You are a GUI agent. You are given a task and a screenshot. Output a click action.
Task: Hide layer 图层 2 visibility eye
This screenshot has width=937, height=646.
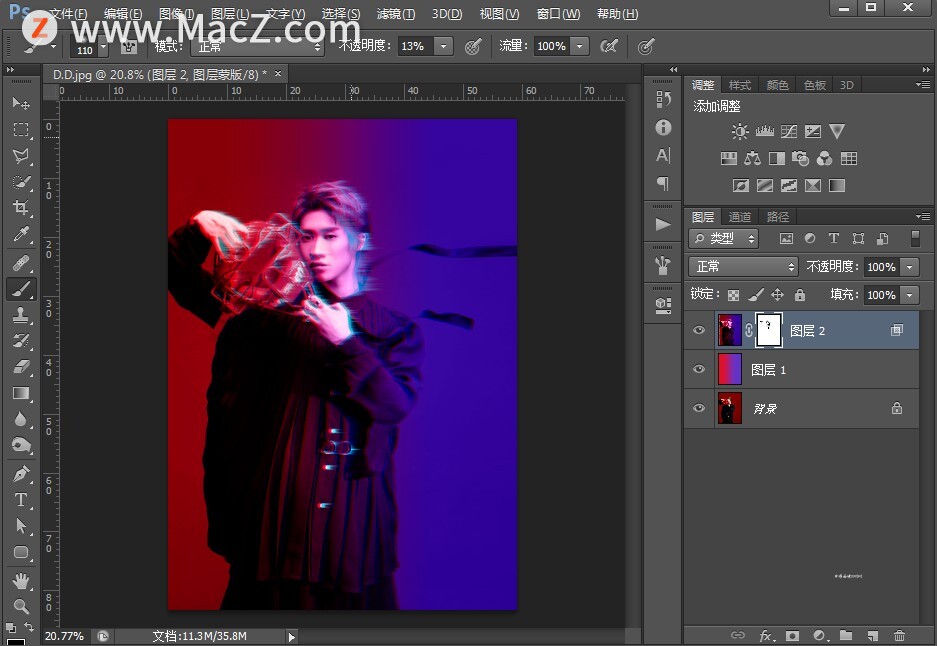tap(699, 330)
